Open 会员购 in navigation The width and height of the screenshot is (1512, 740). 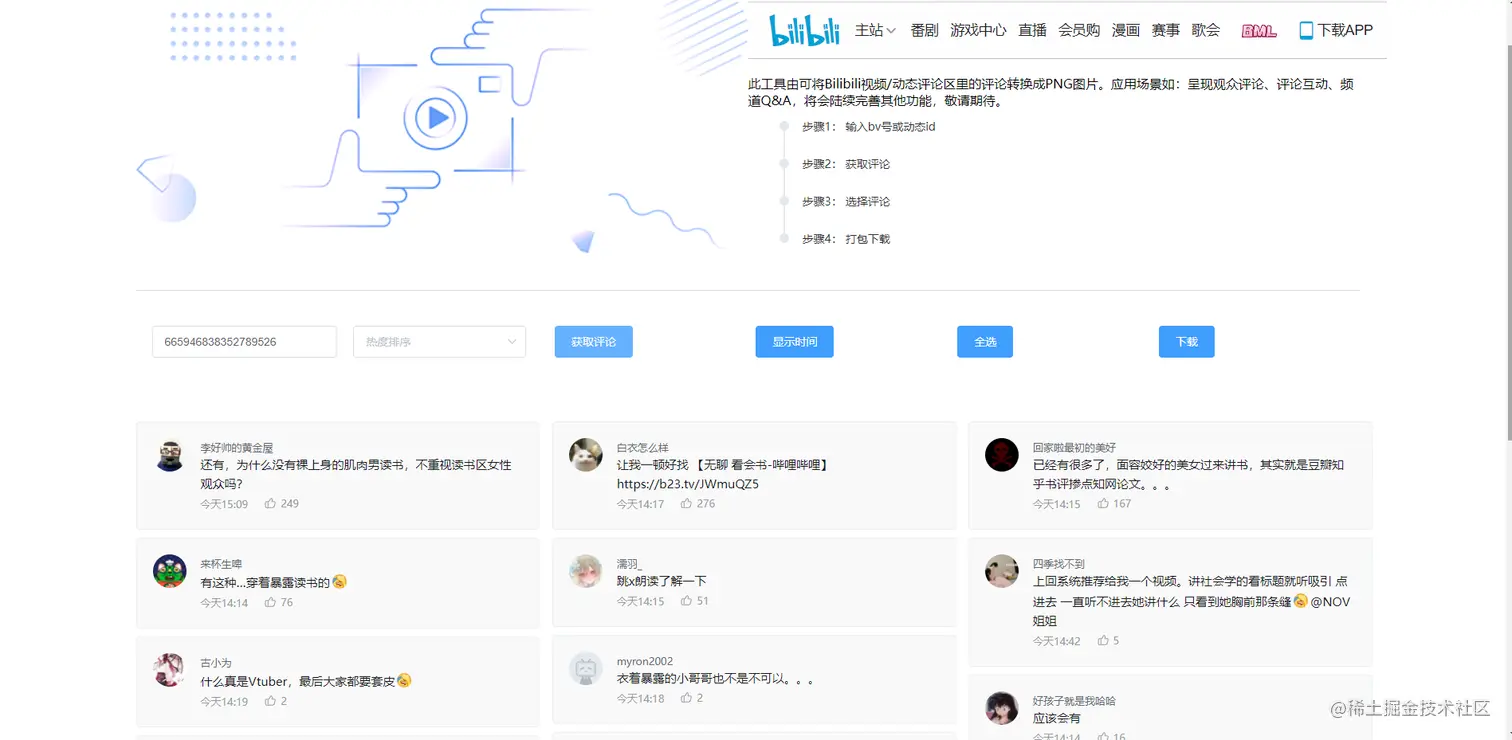coord(1079,31)
